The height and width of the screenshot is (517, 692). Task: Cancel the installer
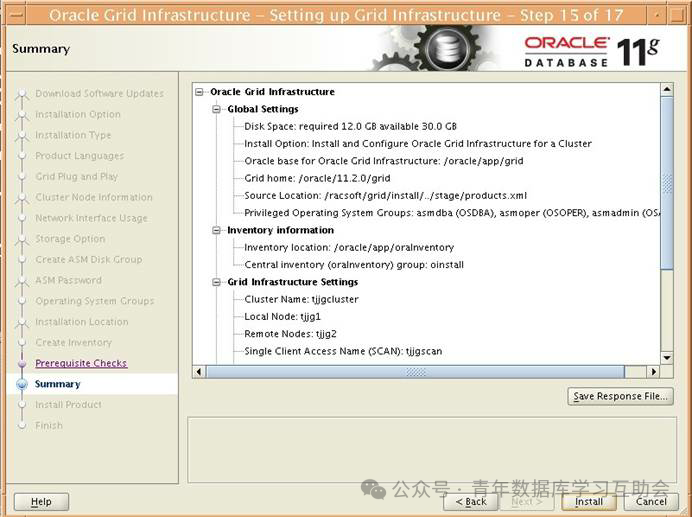651,502
